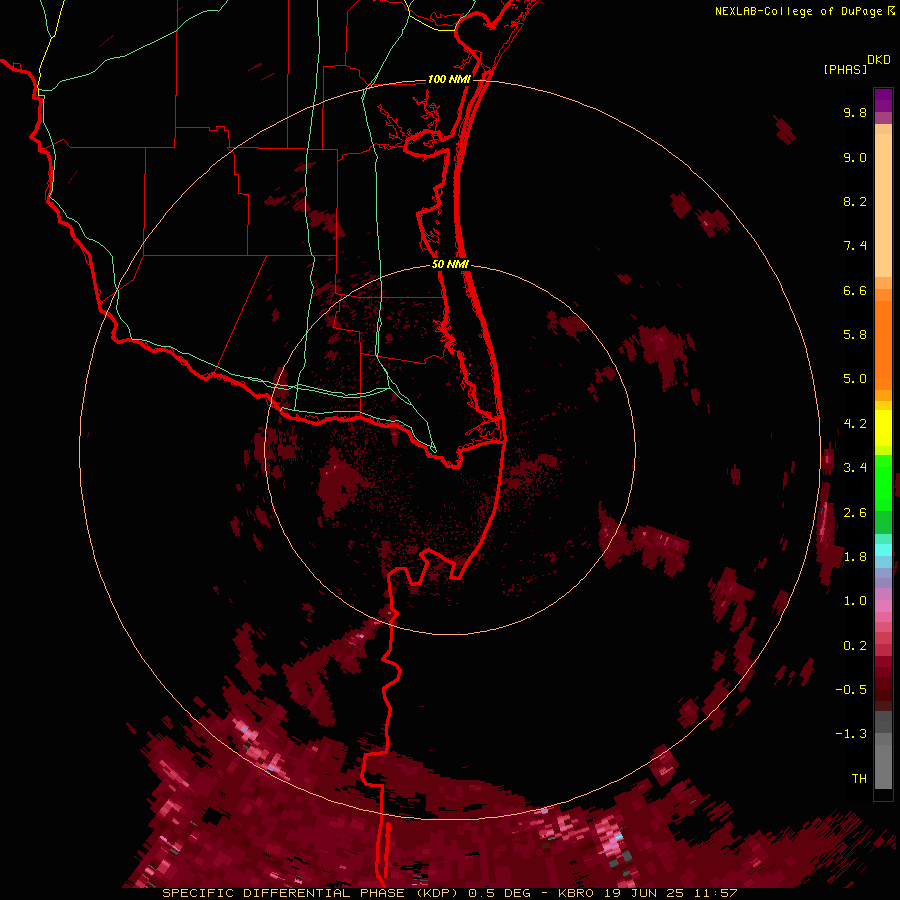Click the 4.2 legend value
Image resolution: width=900 pixels, height=900 pixels.
(x=855, y=424)
